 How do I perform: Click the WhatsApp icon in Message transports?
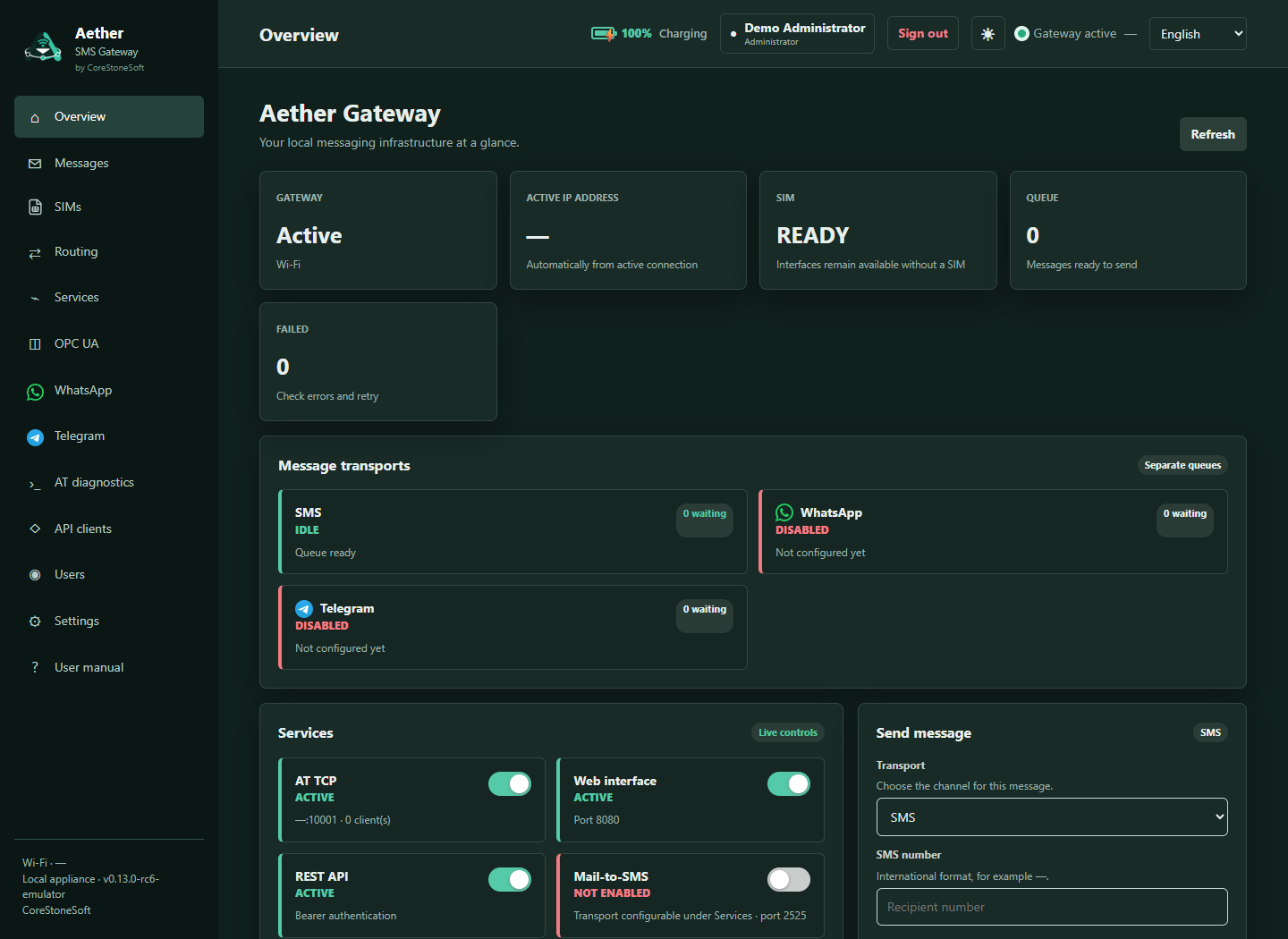(x=784, y=512)
